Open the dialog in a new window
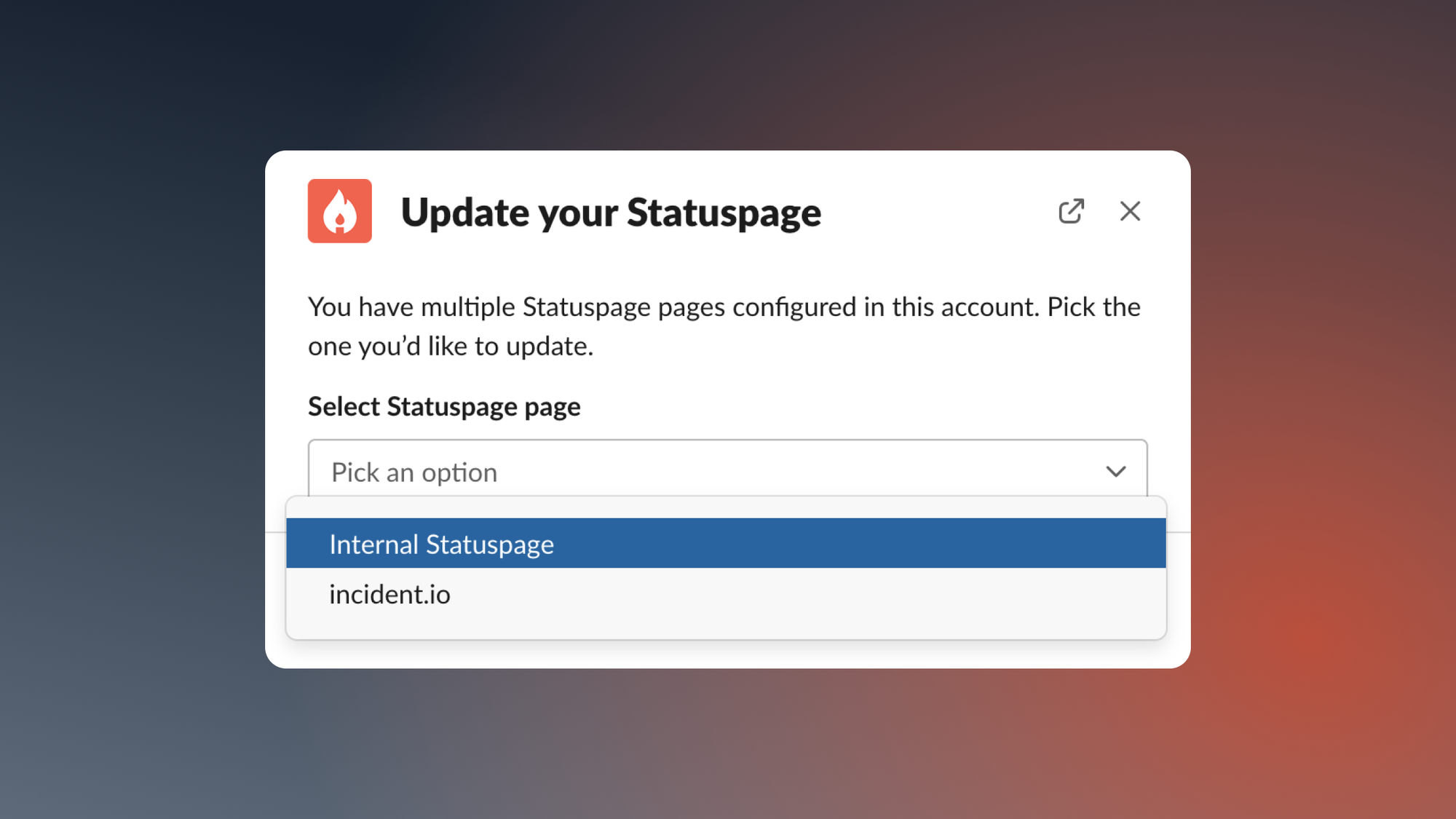Screen dimensions: 1456x819 click(1071, 211)
